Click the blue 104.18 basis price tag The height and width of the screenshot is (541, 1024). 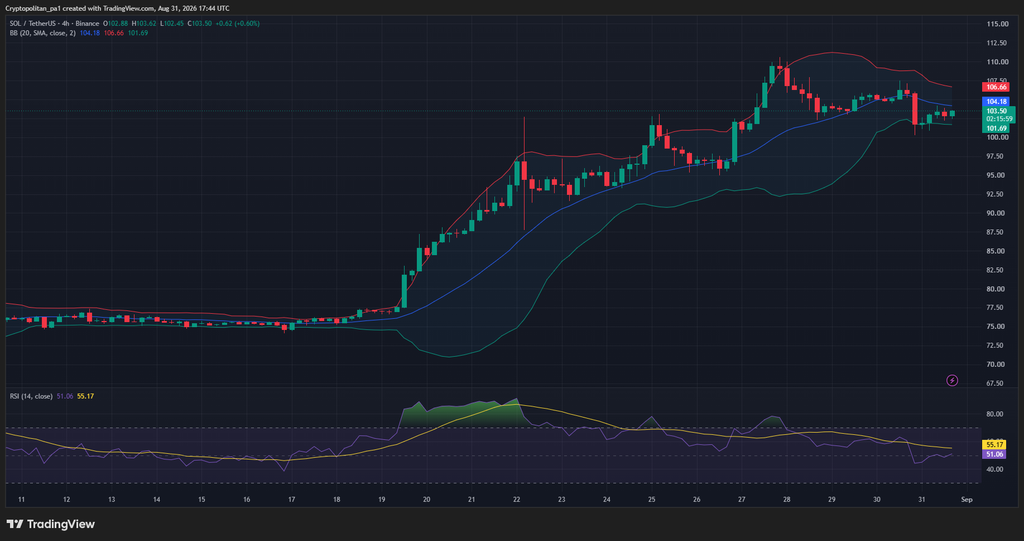(x=996, y=101)
